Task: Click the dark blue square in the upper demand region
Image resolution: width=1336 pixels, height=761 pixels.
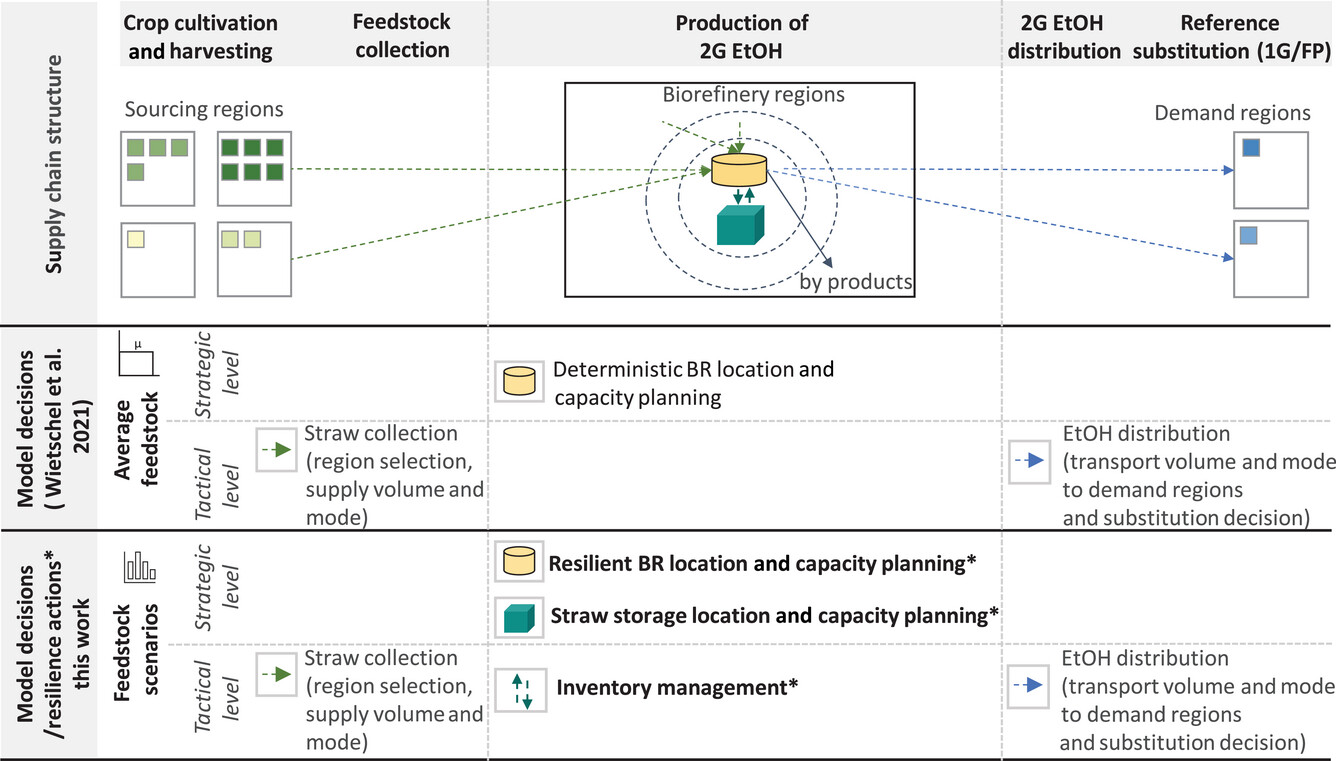Action: pyautogui.click(x=1252, y=148)
